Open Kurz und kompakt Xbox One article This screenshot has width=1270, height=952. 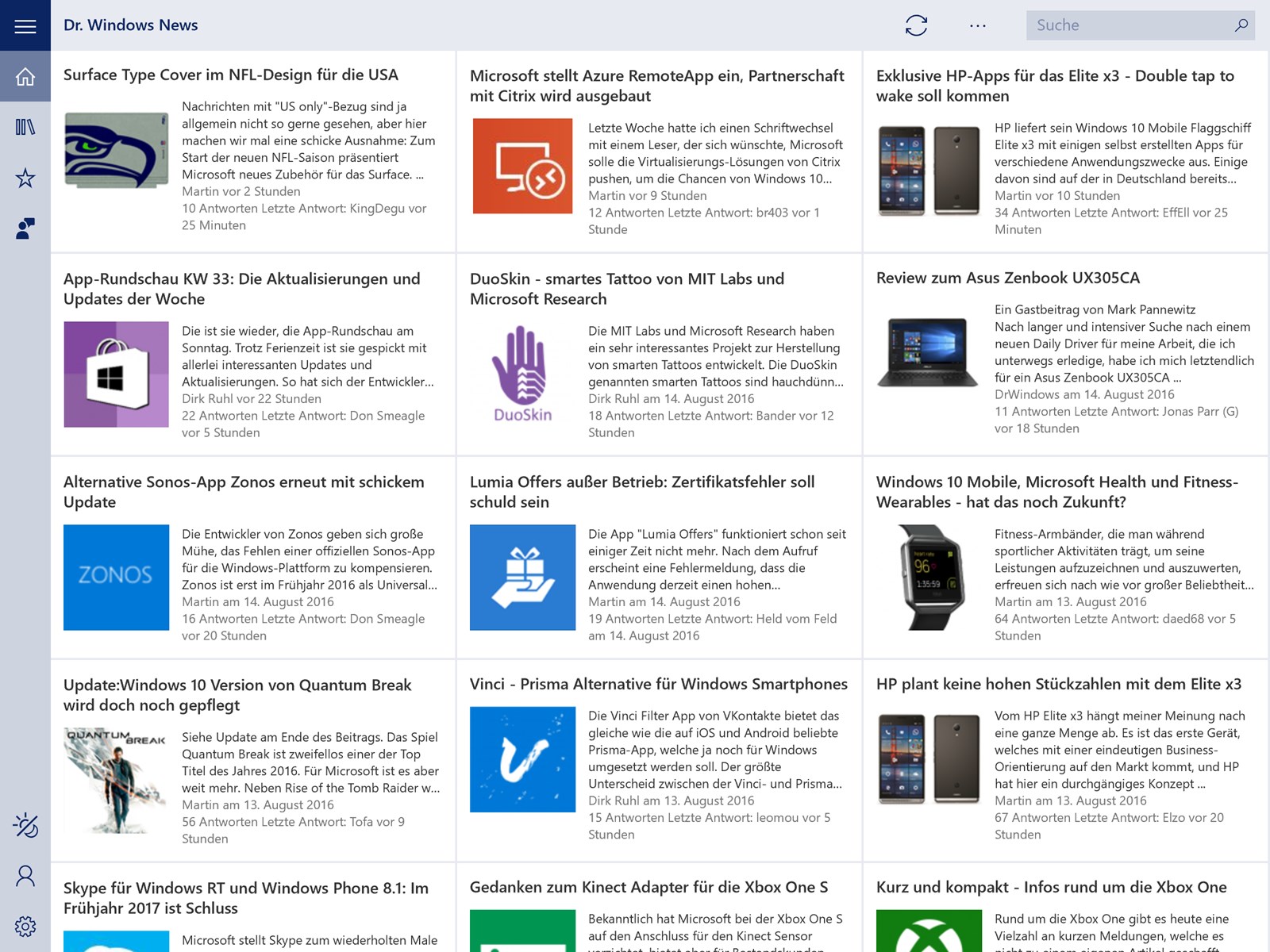coord(1052,887)
